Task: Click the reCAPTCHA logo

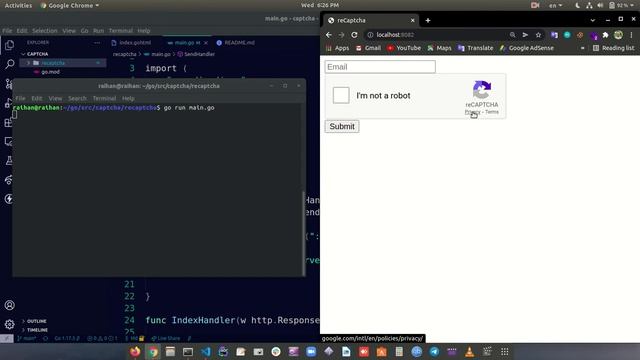Action: pyautogui.click(x=482, y=90)
